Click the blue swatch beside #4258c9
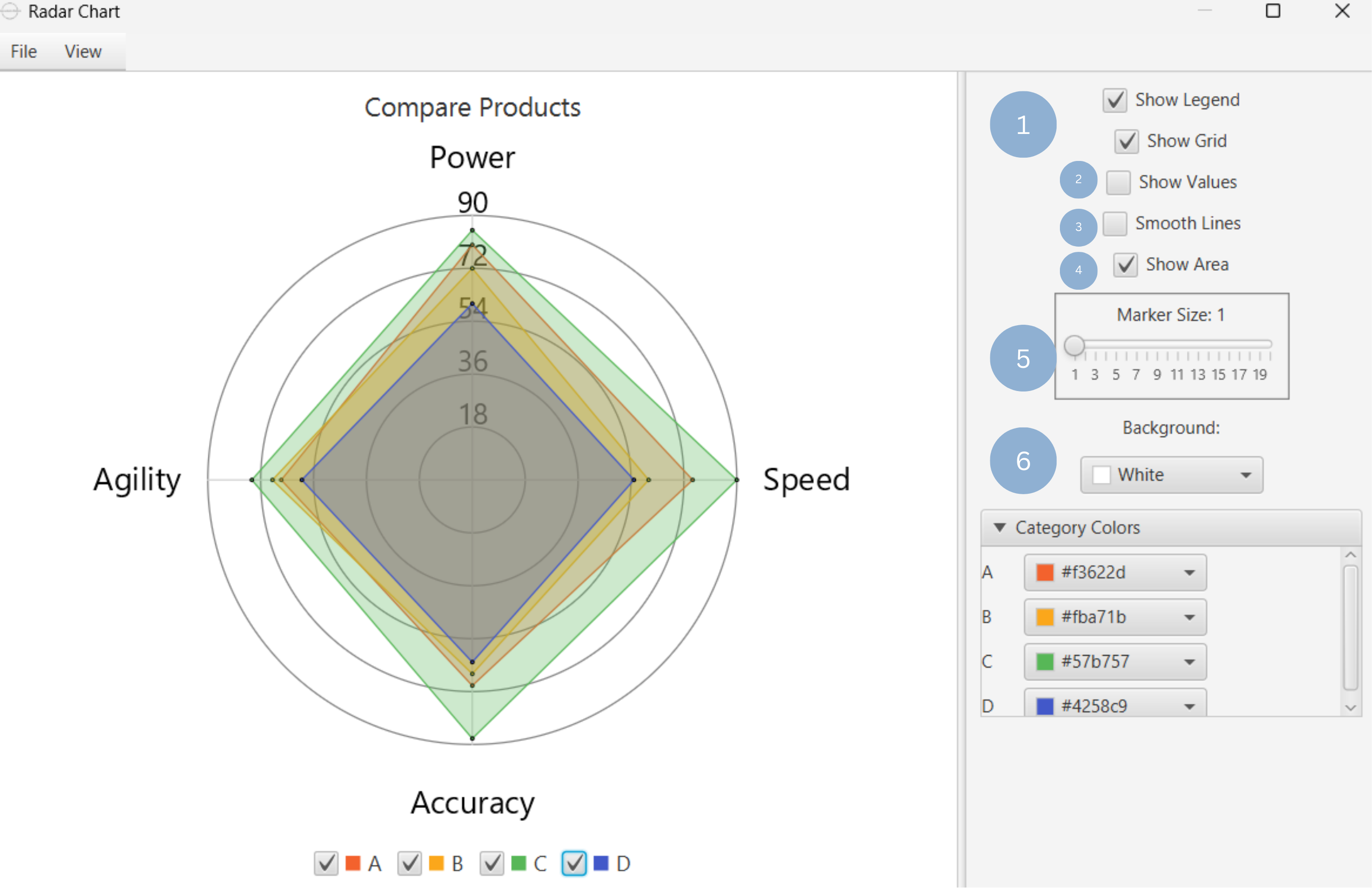 click(1045, 705)
